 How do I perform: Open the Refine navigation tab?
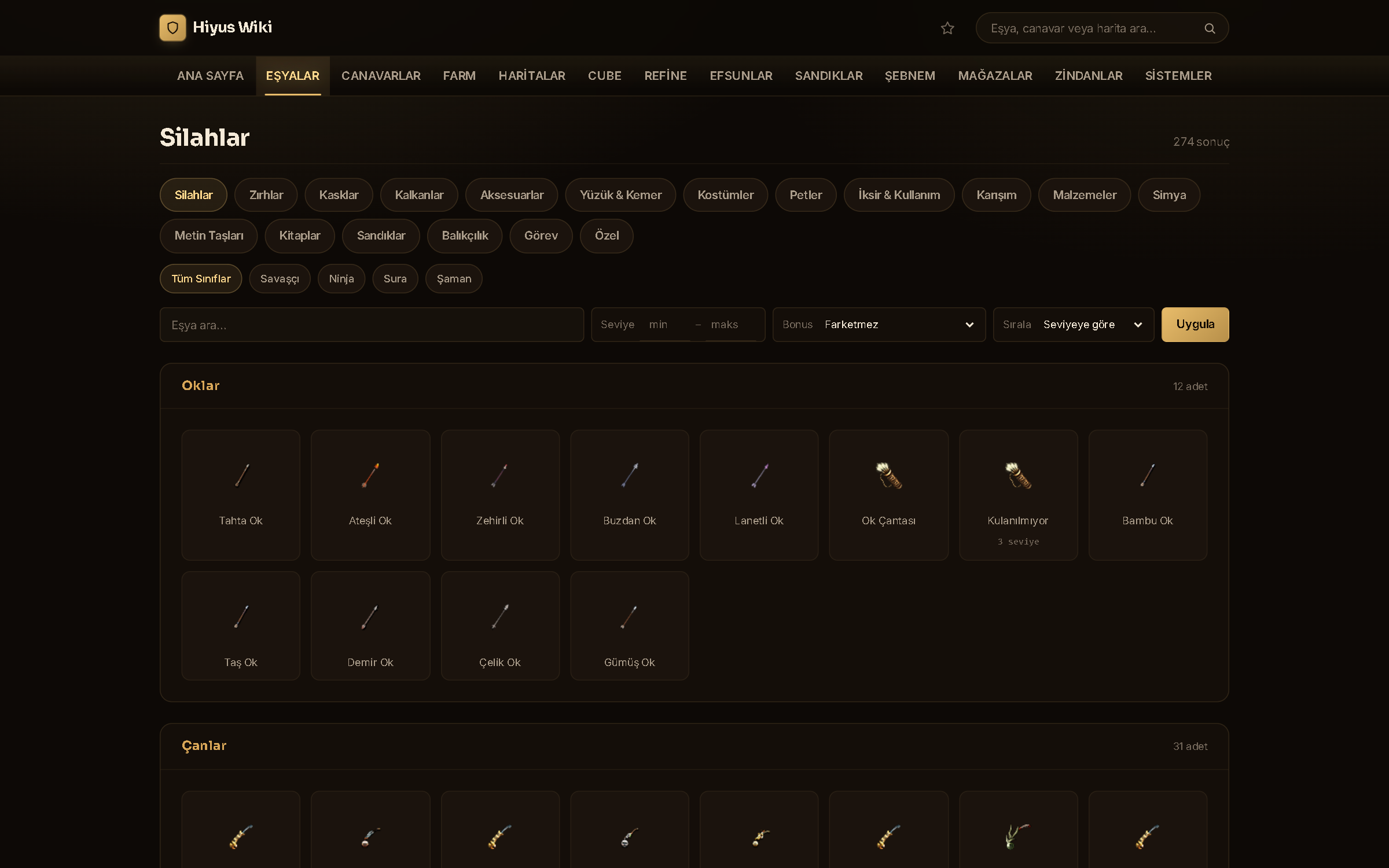point(666,76)
